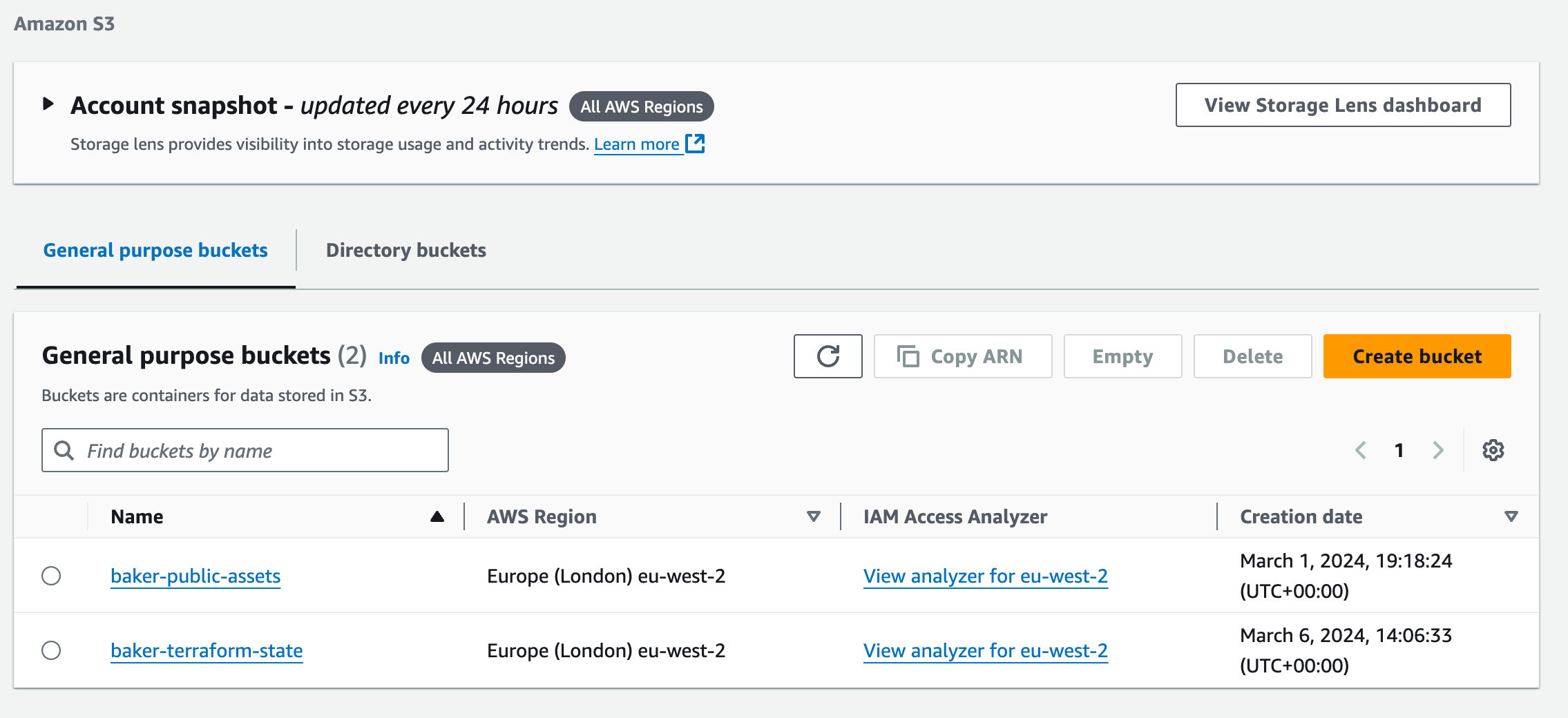Sort by AWS Region column arrow
The height and width of the screenshot is (718, 1568).
(813, 516)
